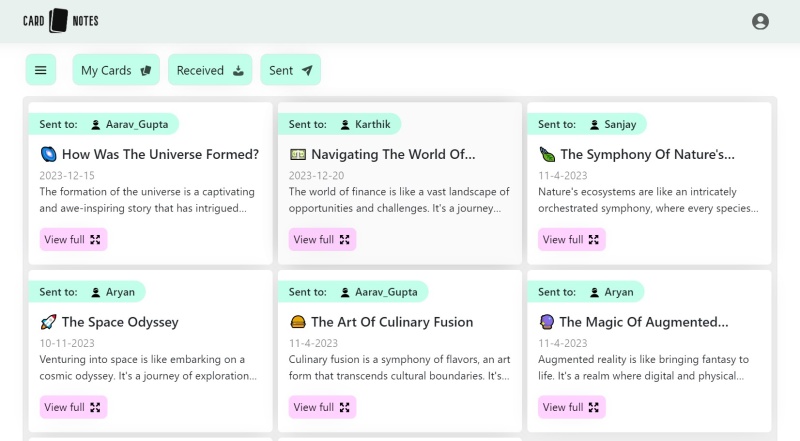Click the burger icon on Culinary Fusion card
Viewport: 800px width, 441px height.
[297, 322]
